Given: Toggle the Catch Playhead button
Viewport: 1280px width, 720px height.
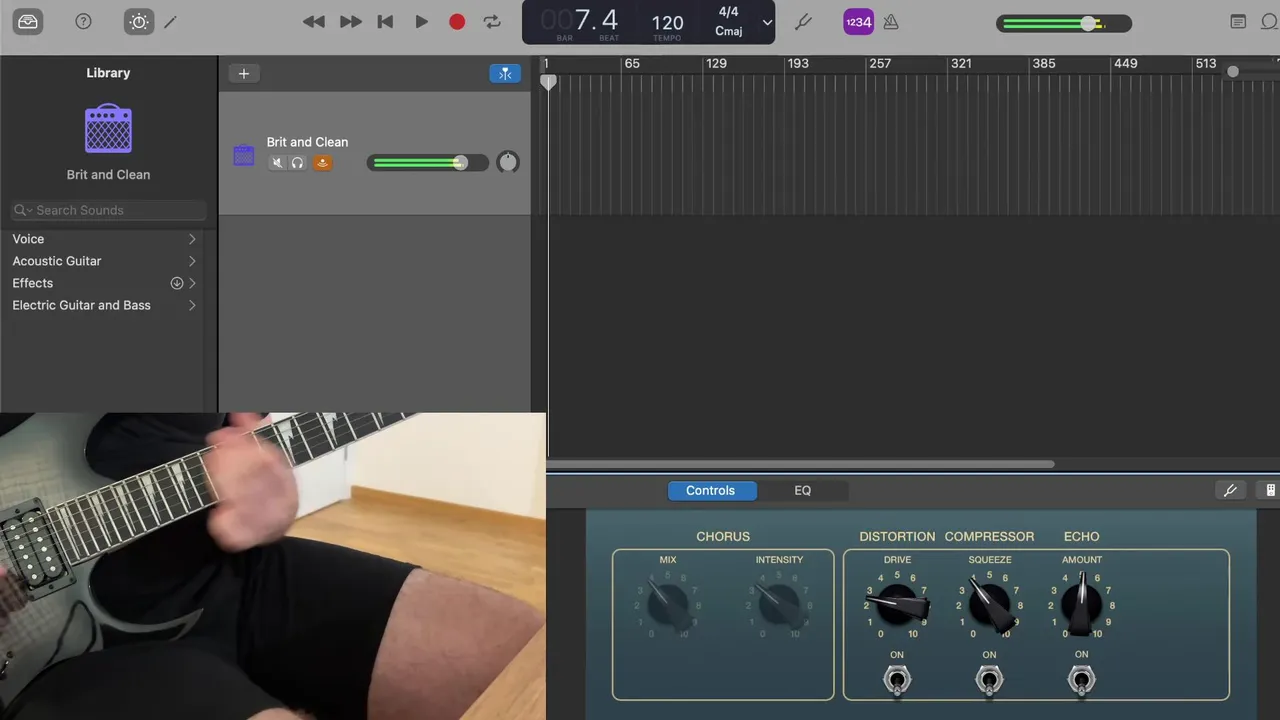Looking at the screenshot, I should tap(505, 73).
